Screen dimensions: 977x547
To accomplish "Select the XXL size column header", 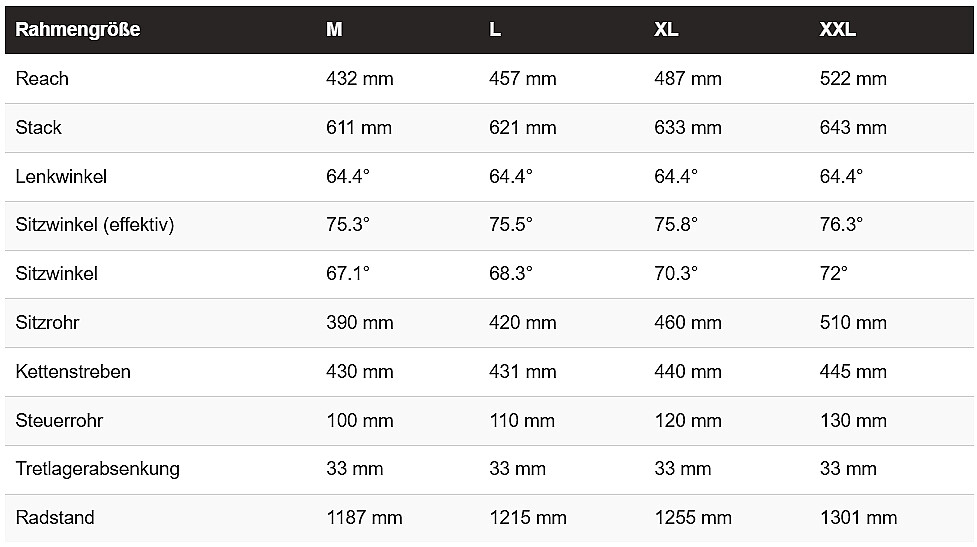I will (x=837, y=30).
